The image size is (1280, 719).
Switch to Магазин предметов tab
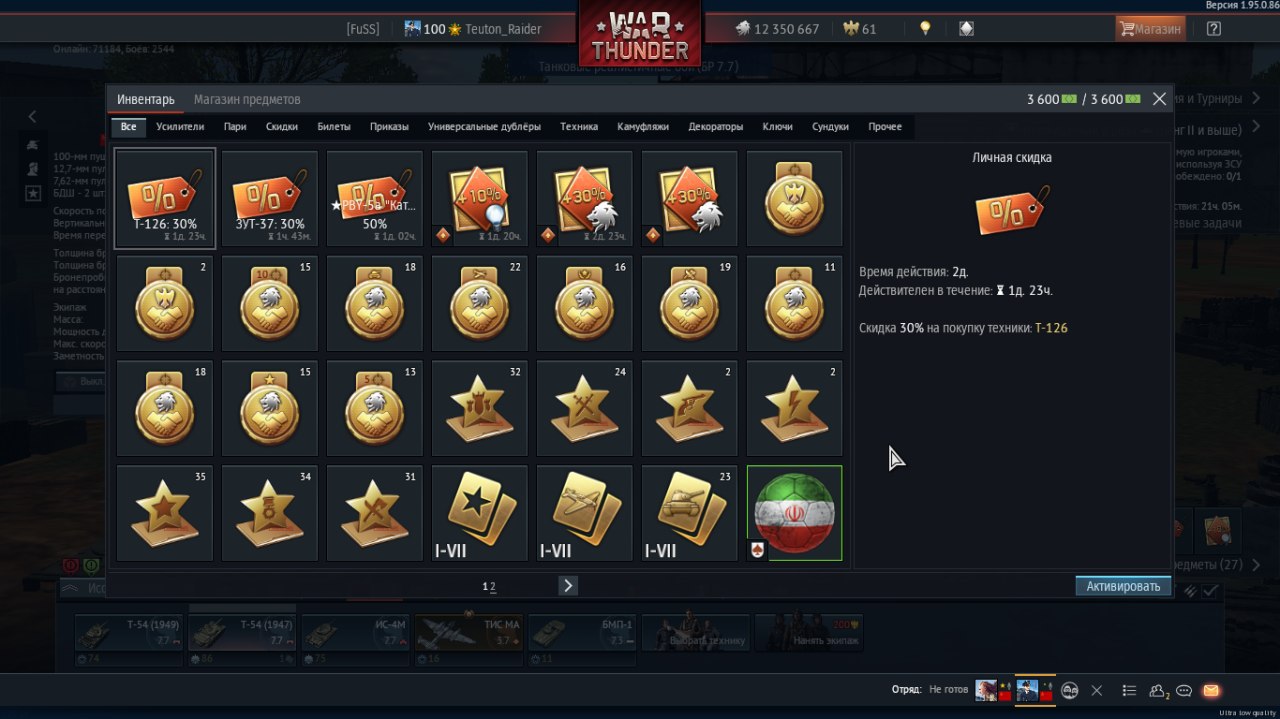(247, 99)
